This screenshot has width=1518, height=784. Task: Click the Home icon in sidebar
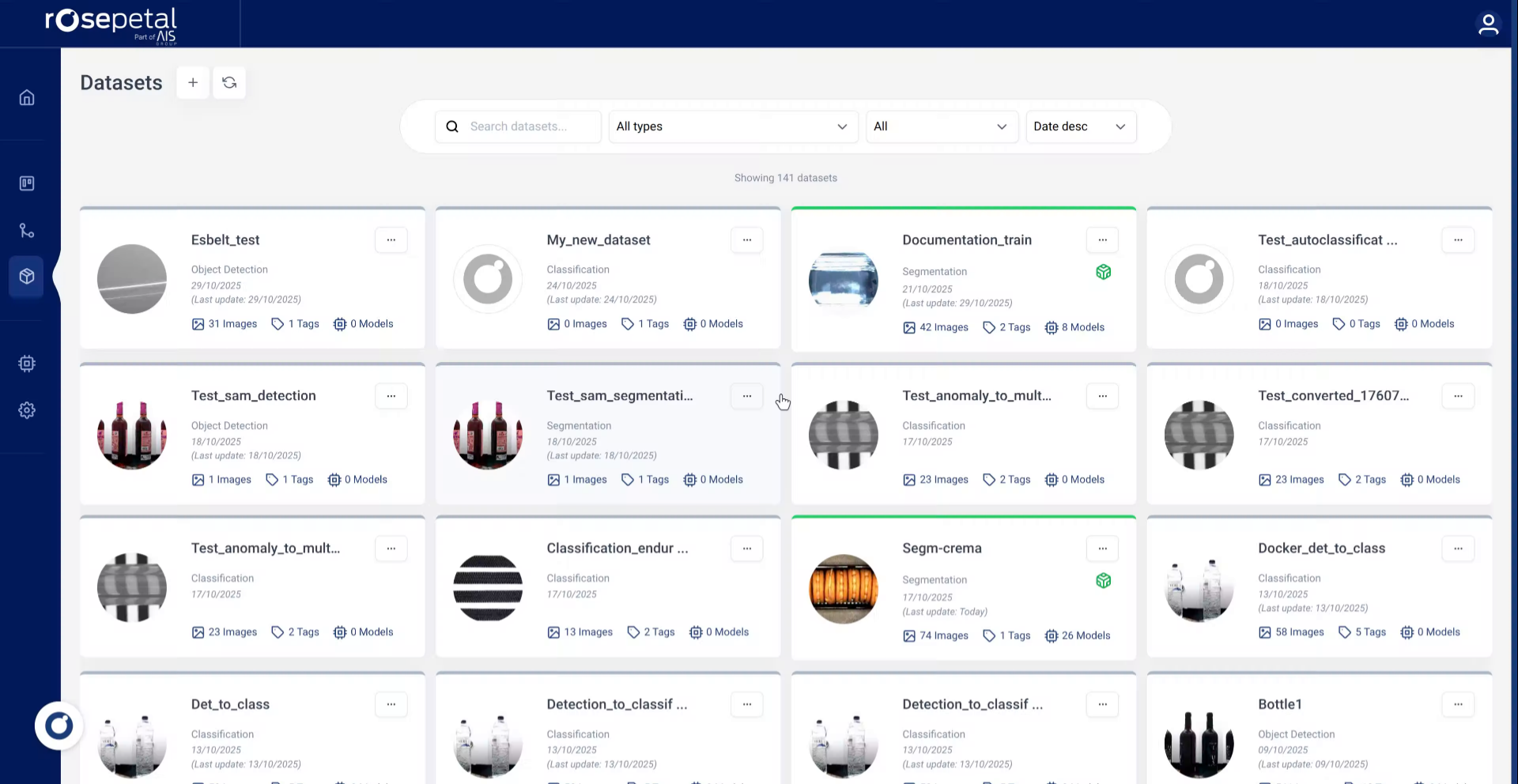coord(27,98)
